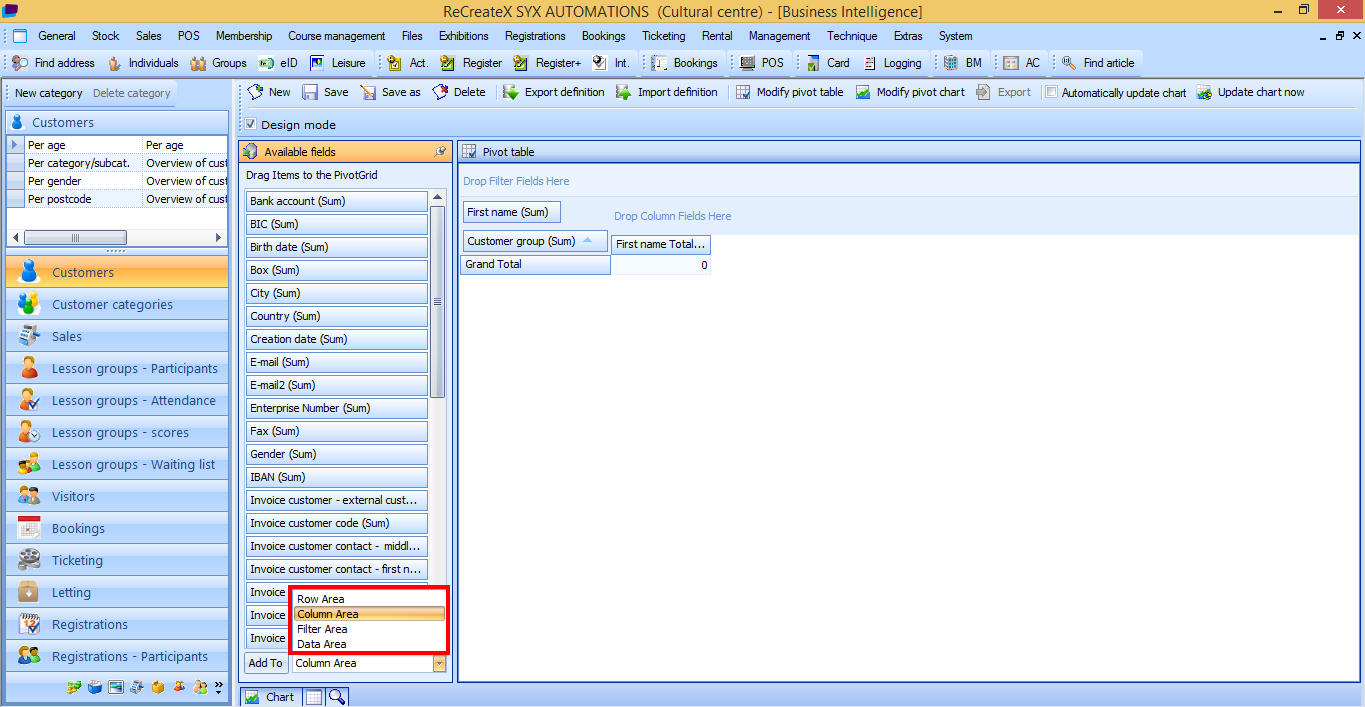Open the eID reader icon

tap(267, 63)
